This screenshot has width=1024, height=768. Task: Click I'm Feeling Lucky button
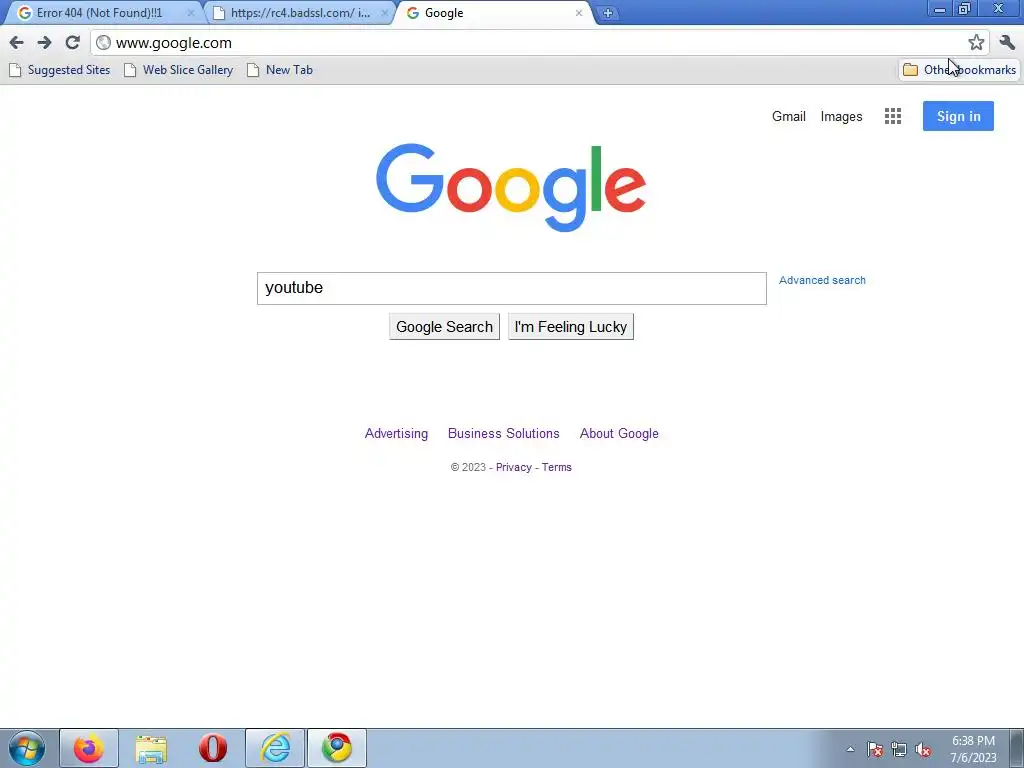pyautogui.click(x=571, y=327)
